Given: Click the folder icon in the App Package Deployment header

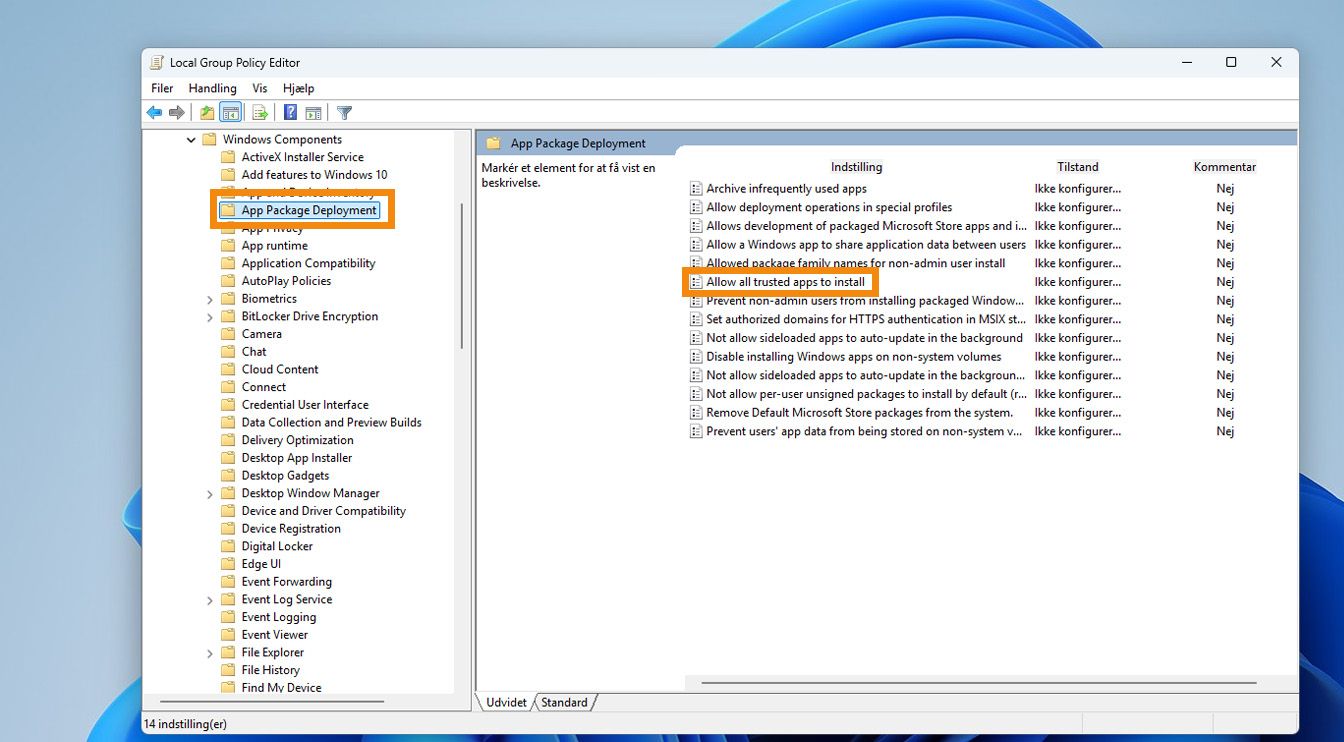Looking at the screenshot, I should (493, 143).
